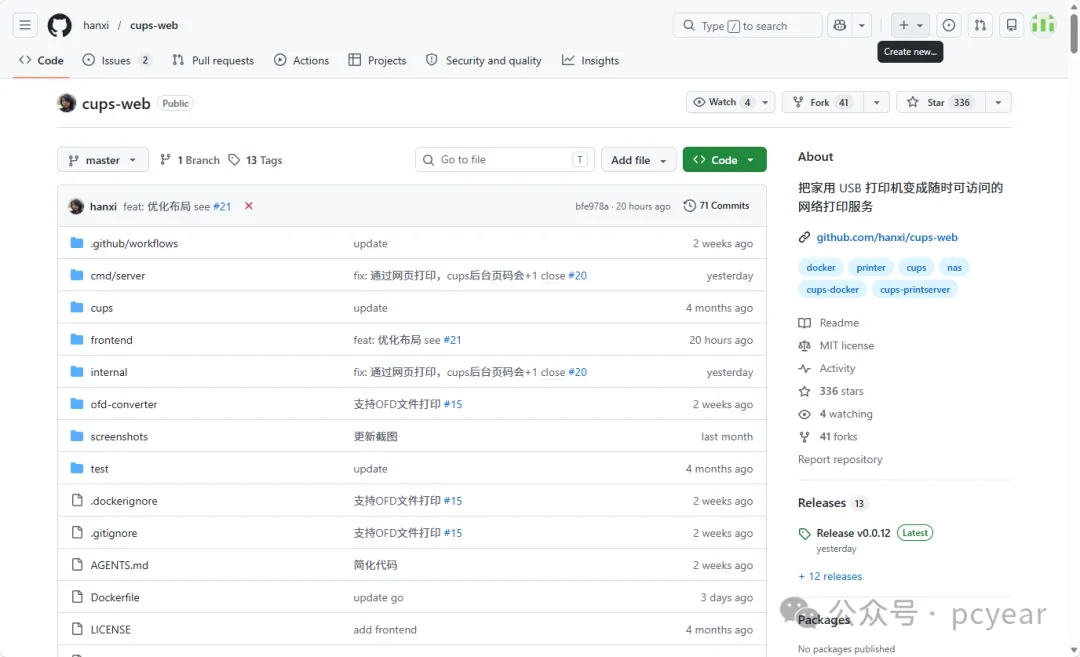Switch to the Actions tab
Viewport: 1080px width, 657px height.
302,61
